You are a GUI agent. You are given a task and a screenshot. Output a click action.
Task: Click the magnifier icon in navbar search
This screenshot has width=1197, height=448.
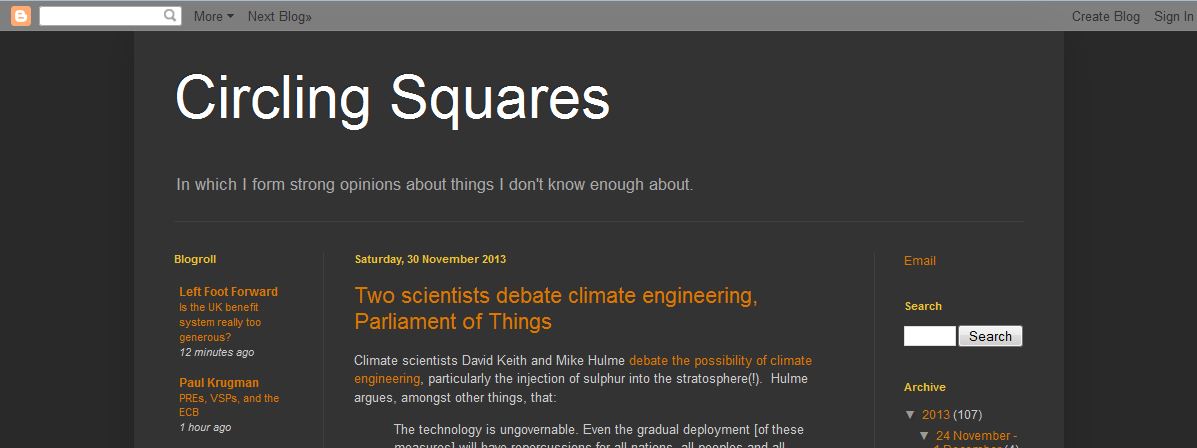coord(170,16)
